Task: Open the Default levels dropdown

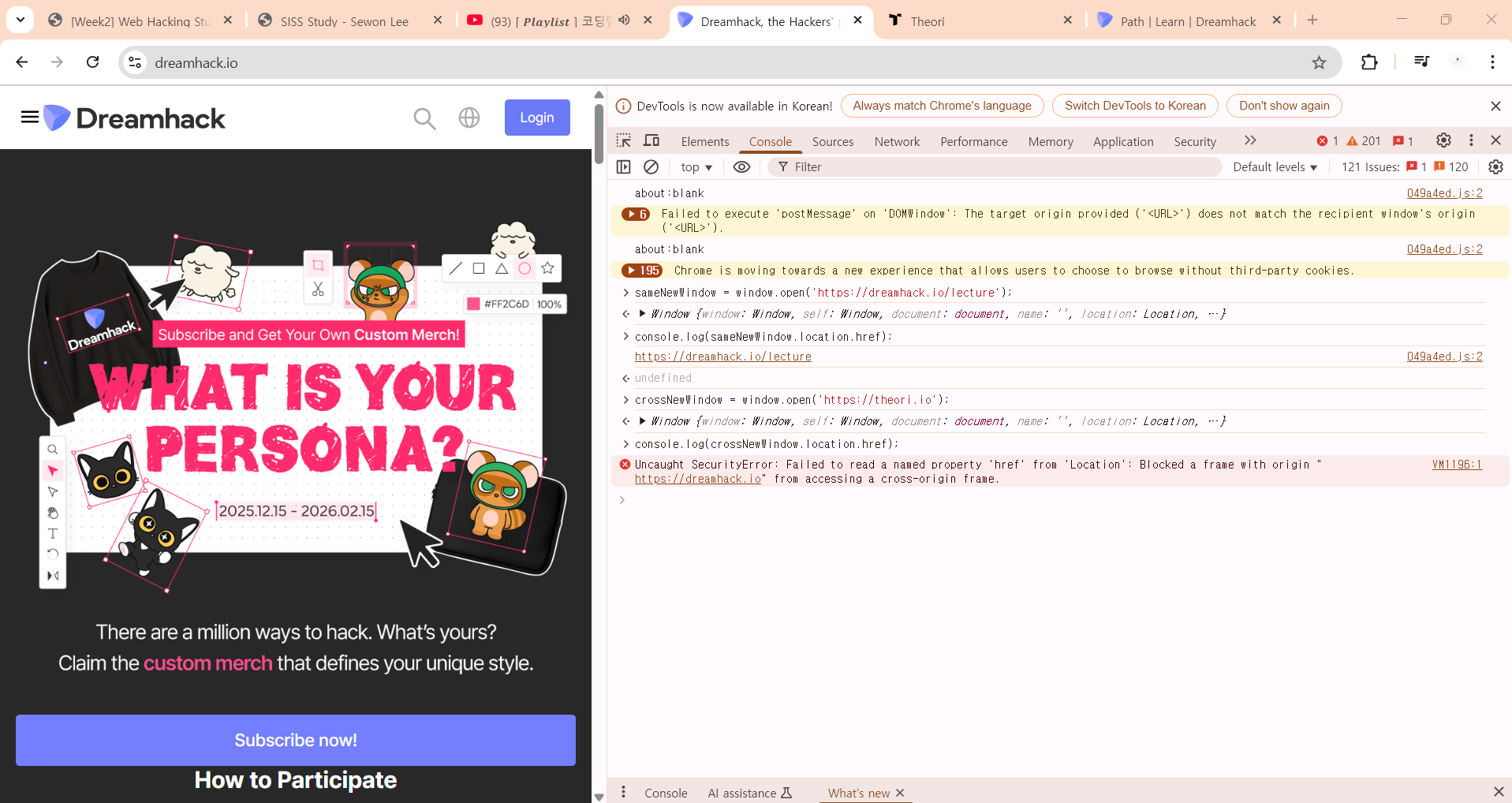Action: coord(1275,167)
